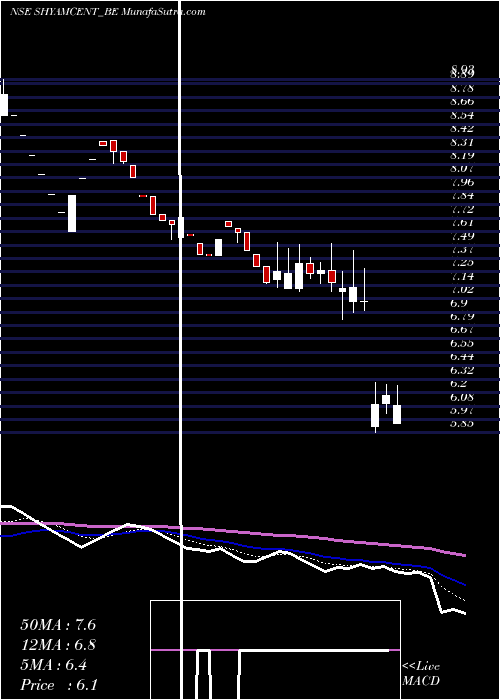500x700 pixels.
Task: Select the 6.08 price axis label
Action: point(462,396)
